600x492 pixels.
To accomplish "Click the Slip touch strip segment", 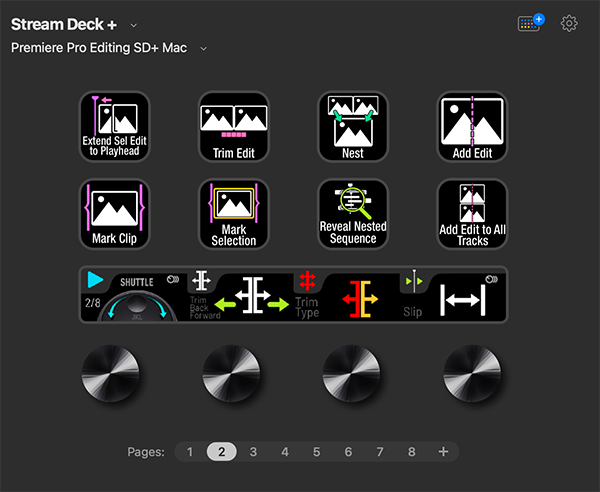I will point(453,295).
